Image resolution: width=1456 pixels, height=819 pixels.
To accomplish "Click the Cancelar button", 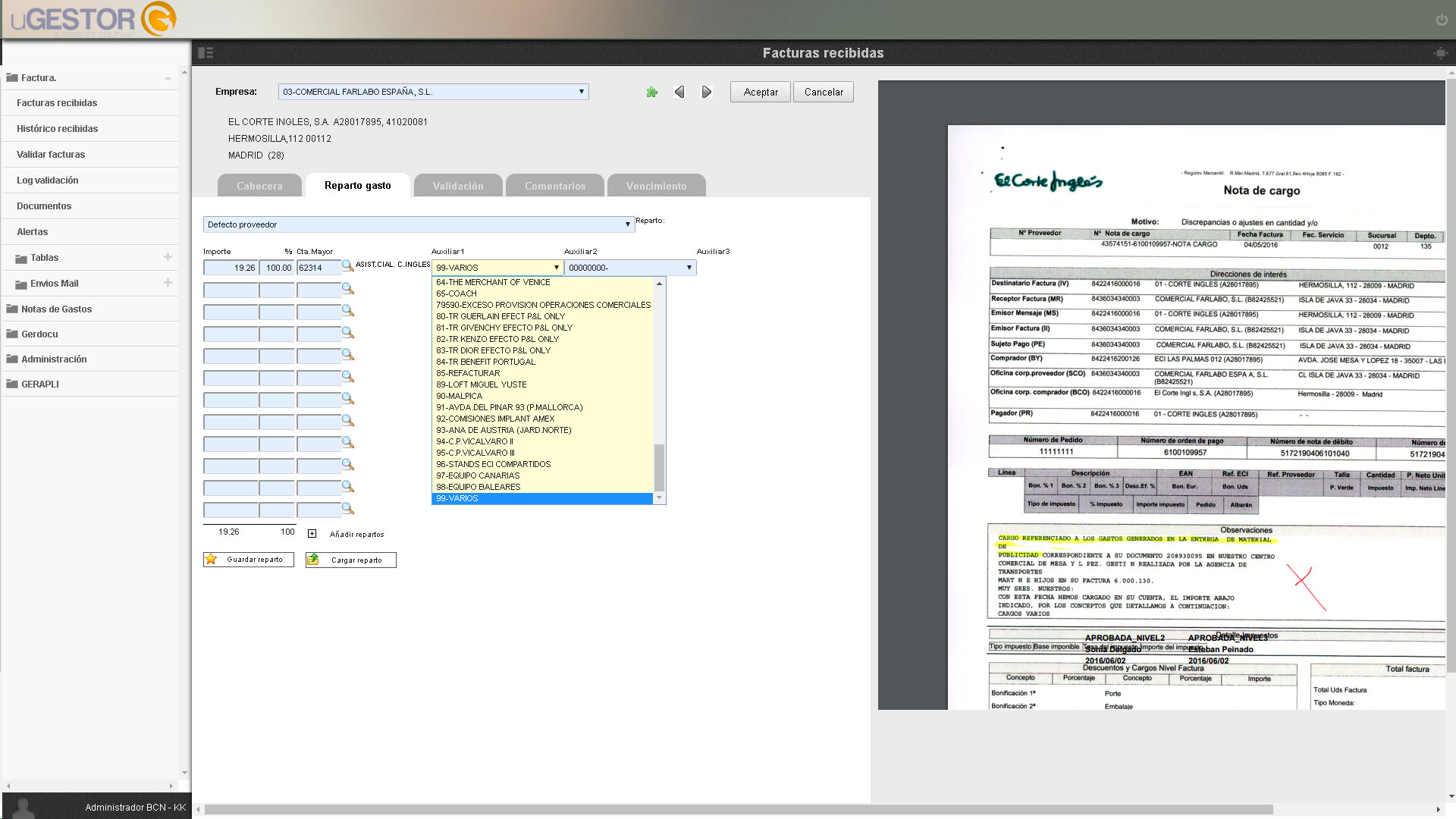I will click(824, 92).
